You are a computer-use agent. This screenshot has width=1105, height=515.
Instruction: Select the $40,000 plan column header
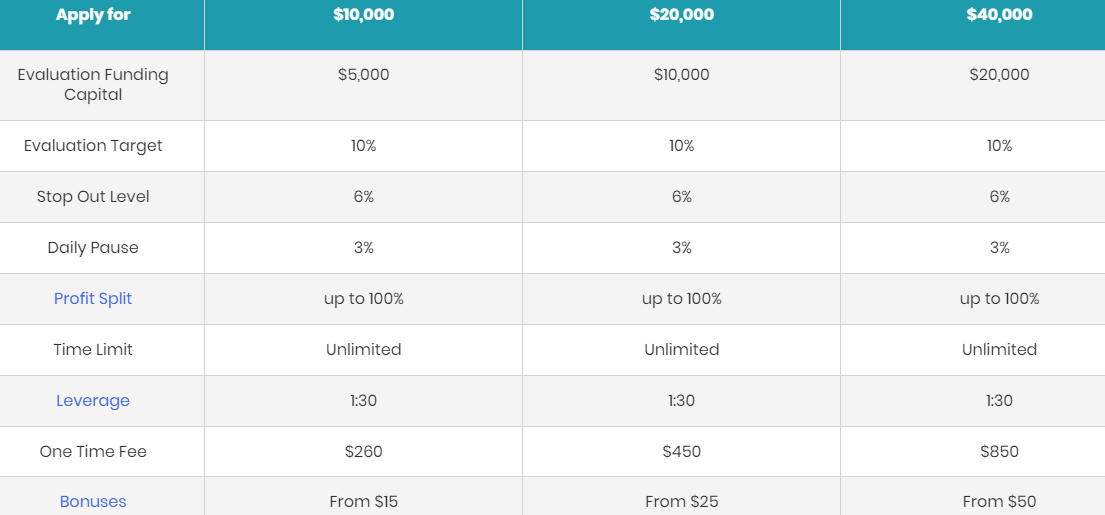point(999,15)
